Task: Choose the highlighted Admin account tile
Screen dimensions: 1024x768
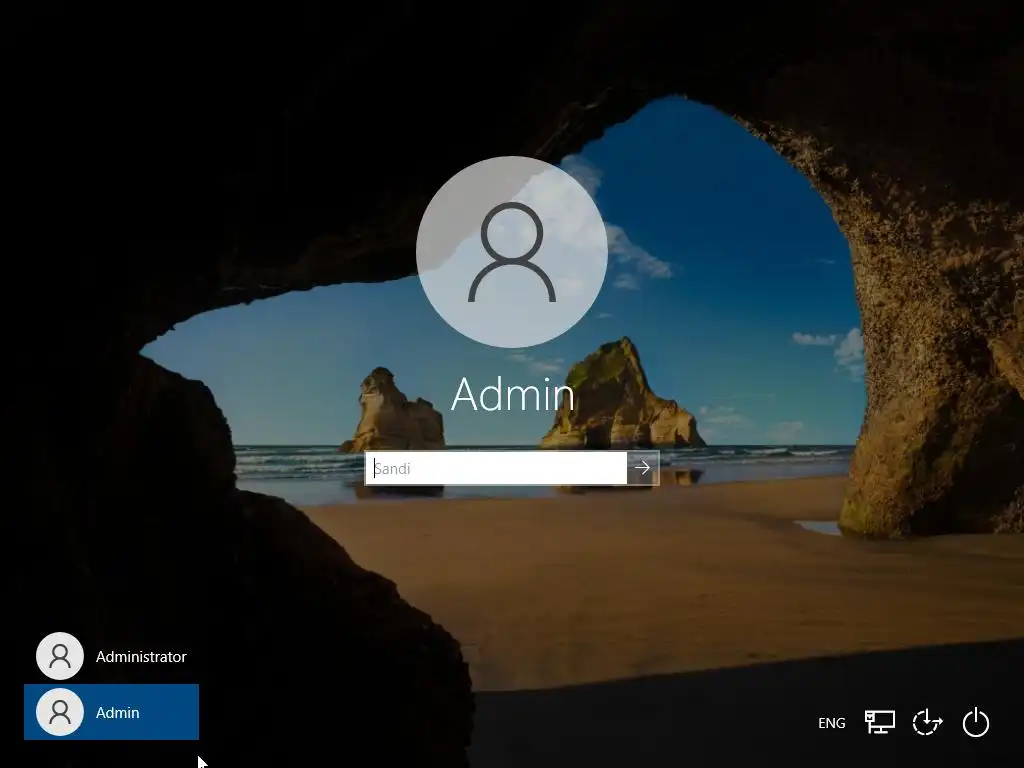Action: (112, 712)
